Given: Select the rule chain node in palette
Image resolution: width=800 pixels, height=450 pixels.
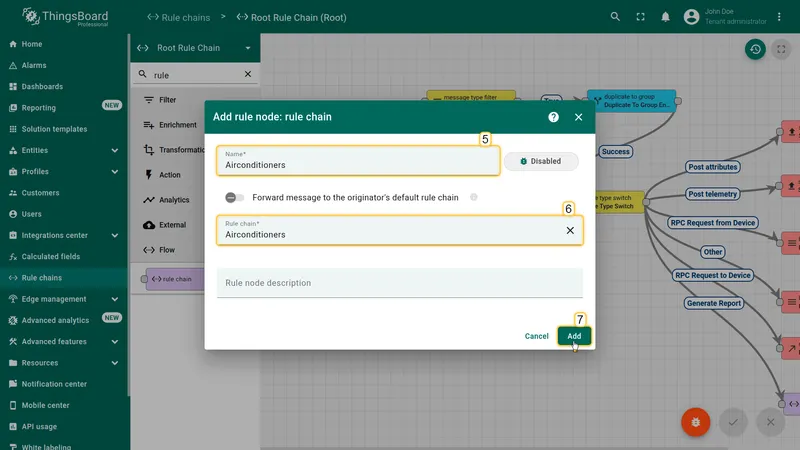Looking at the screenshot, I should (x=174, y=279).
